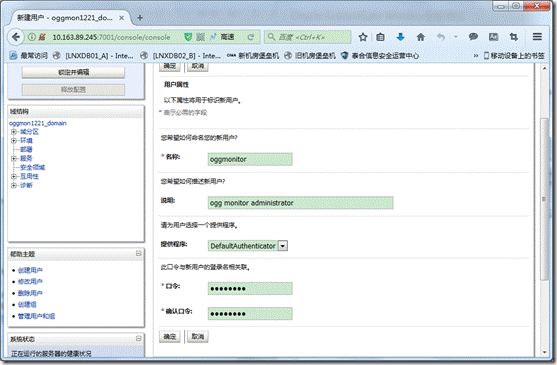This screenshot has height=365, width=557.
Task: Click the top 确定 button
Action: [170, 66]
